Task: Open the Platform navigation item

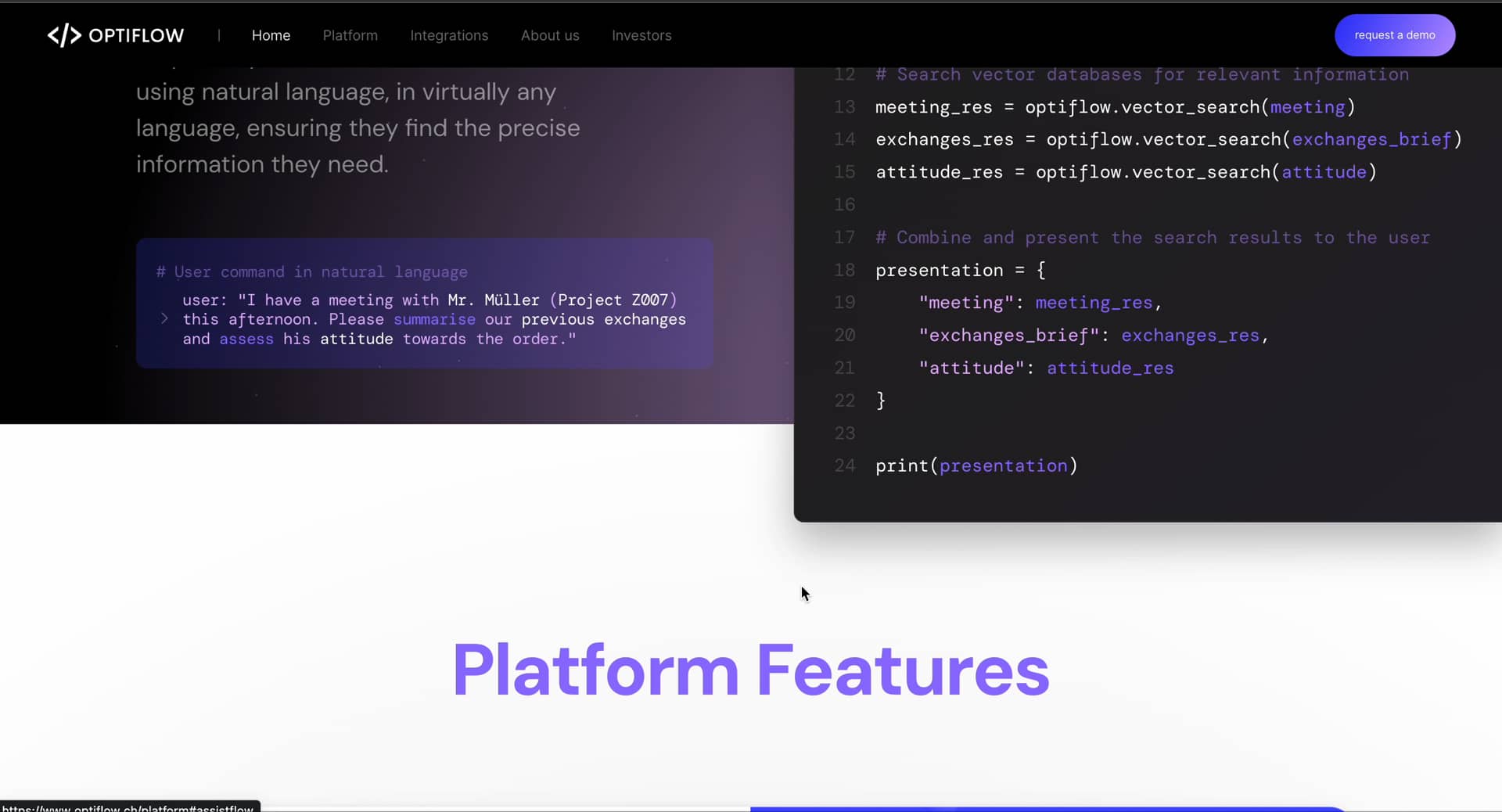Action: tap(350, 35)
